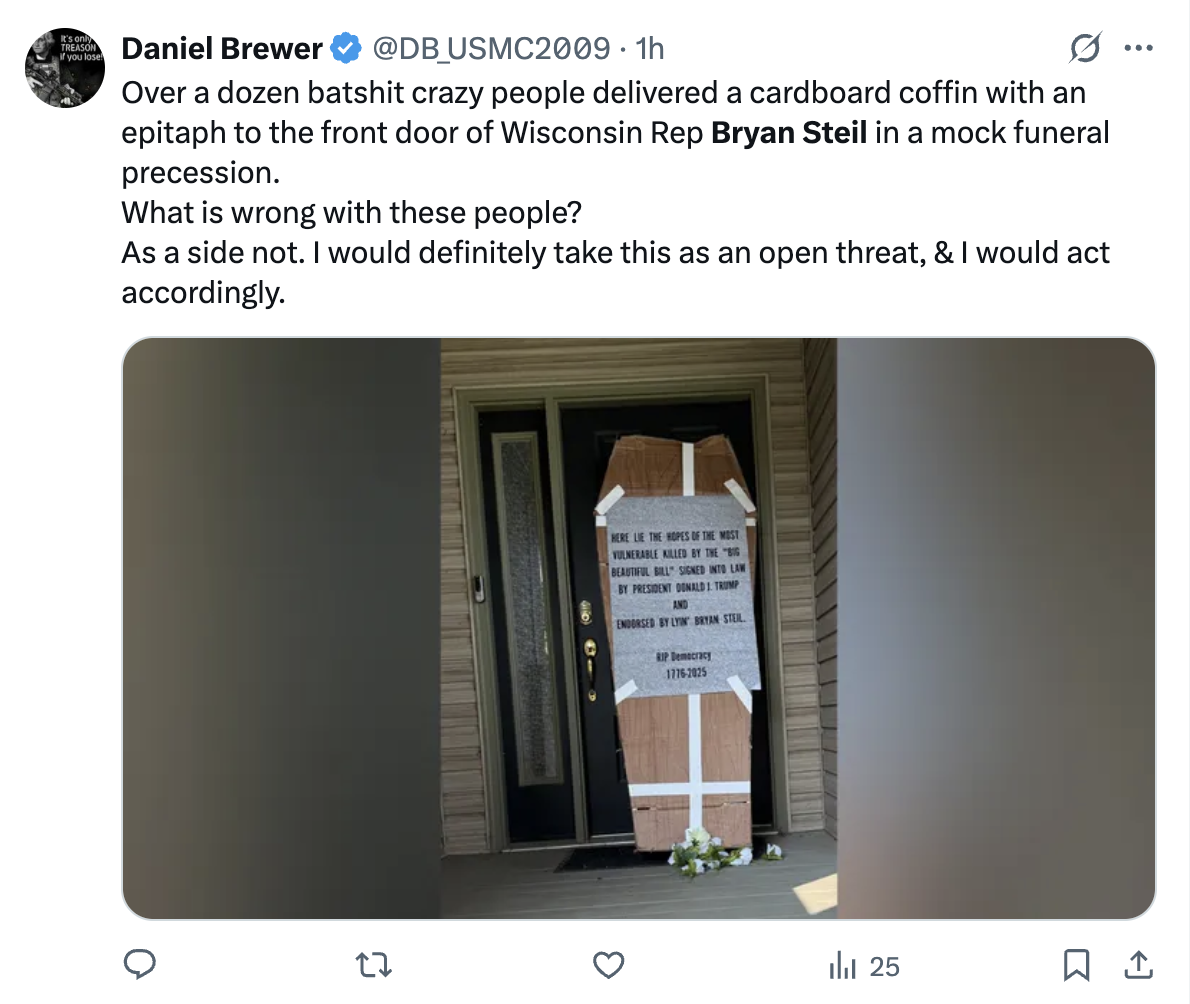The height and width of the screenshot is (1004, 1190).
Task: Bookmark this post
Action: pos(1076,965)
